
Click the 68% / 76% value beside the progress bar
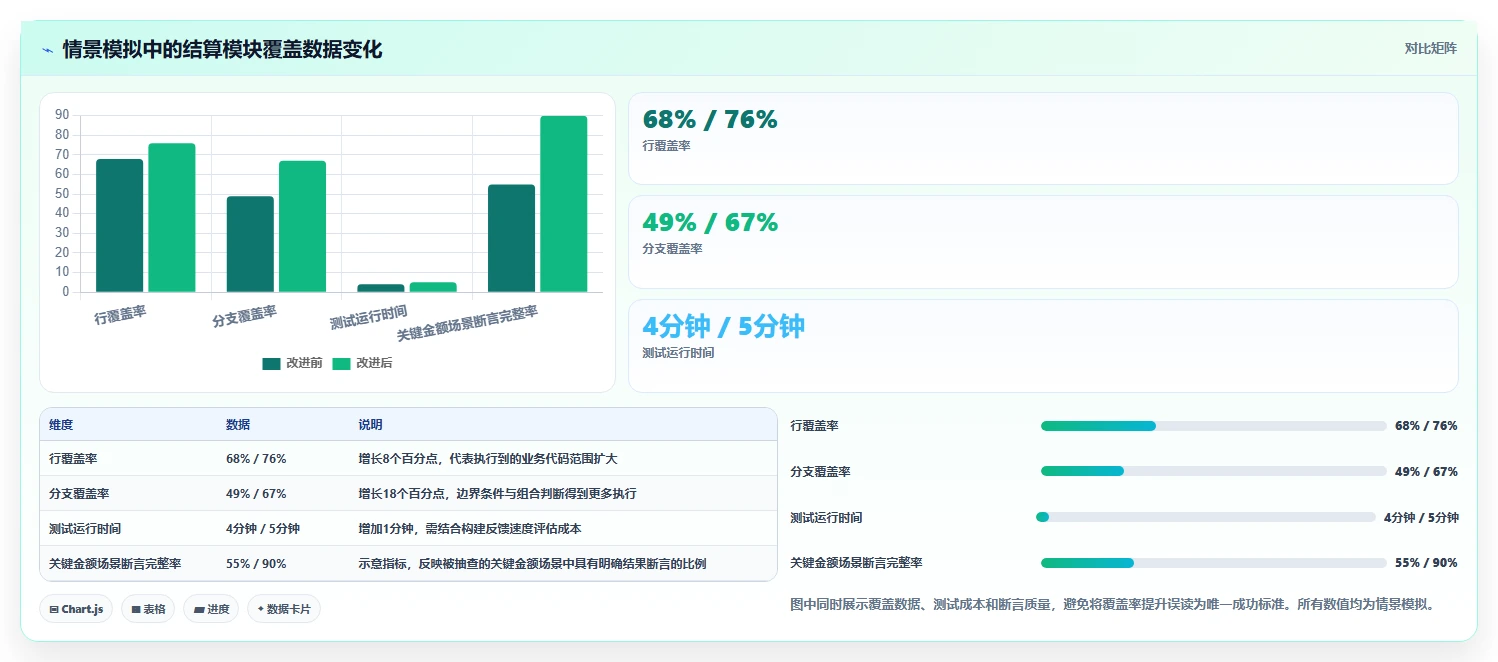coord(1426,426)
